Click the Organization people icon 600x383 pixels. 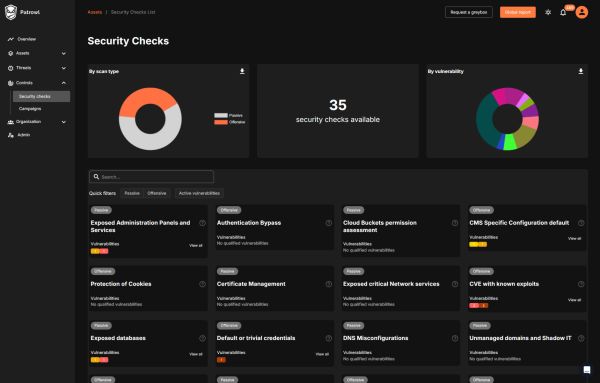point(11,122)
